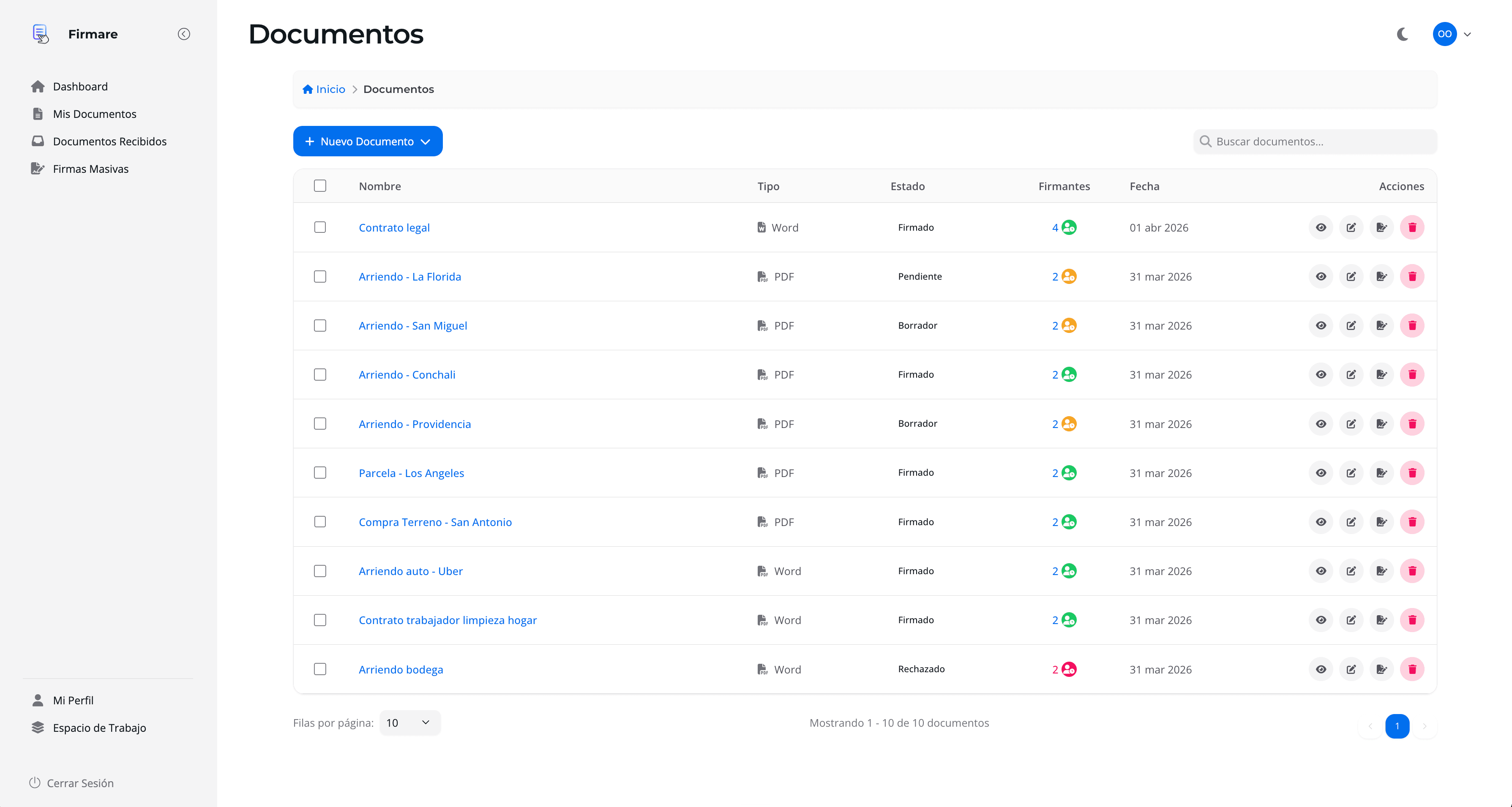Select page 1 in the pagination control
1512x807 pixels.
1397,726
